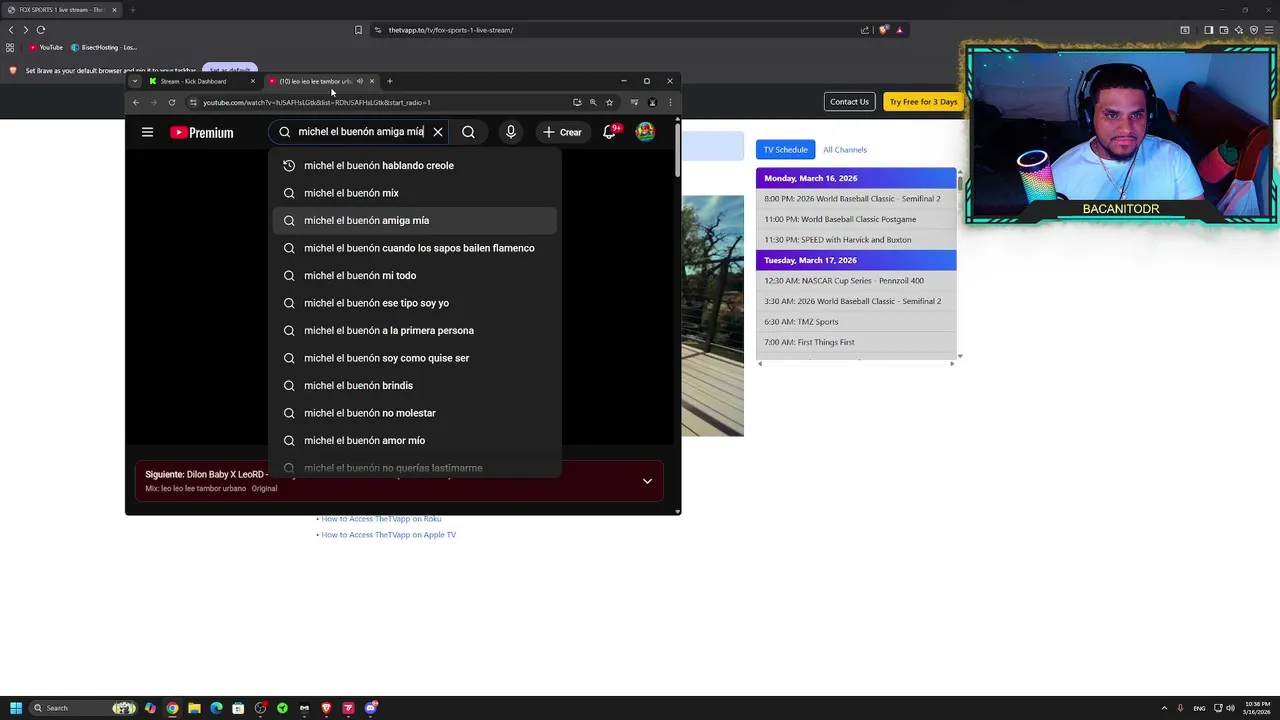Screen dimensions: 1280x720
Task: Select the TV Schedule tab
Action: (x=785, y=150)
